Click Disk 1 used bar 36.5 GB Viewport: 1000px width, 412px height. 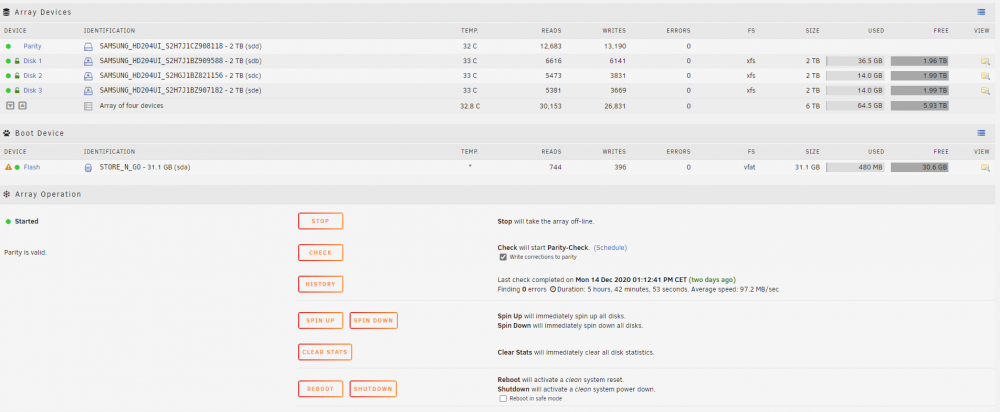pyautogui.click(x=855, y=61)
